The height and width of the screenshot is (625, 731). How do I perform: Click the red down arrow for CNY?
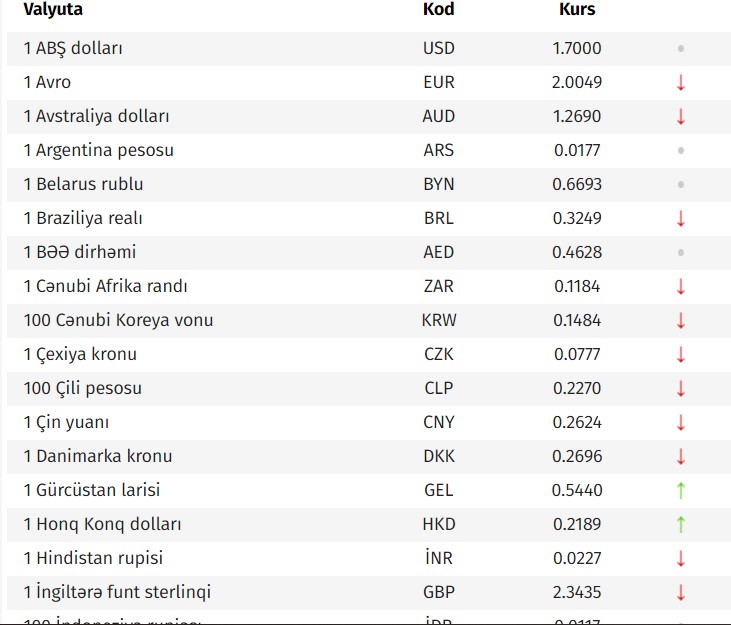(x=681, y=422)
